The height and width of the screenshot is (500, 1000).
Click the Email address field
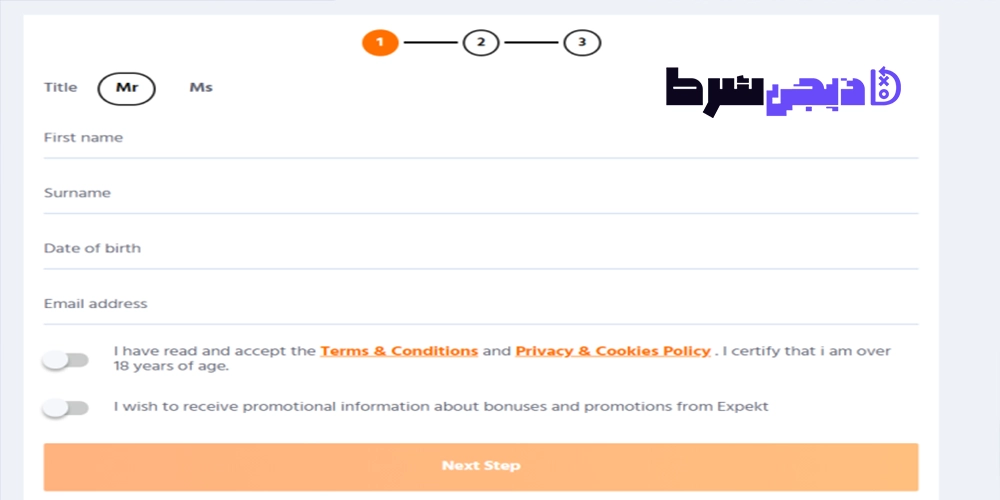pos(481,307)
